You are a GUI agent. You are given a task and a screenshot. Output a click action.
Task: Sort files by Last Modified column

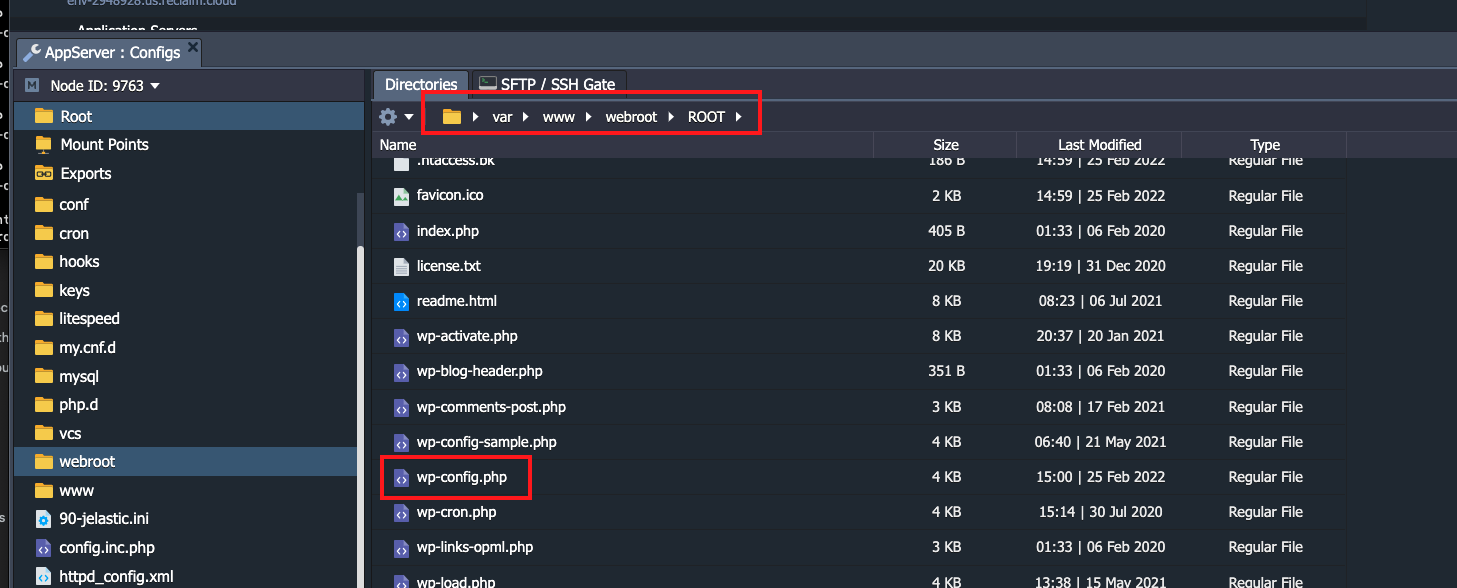point(1100,145)
